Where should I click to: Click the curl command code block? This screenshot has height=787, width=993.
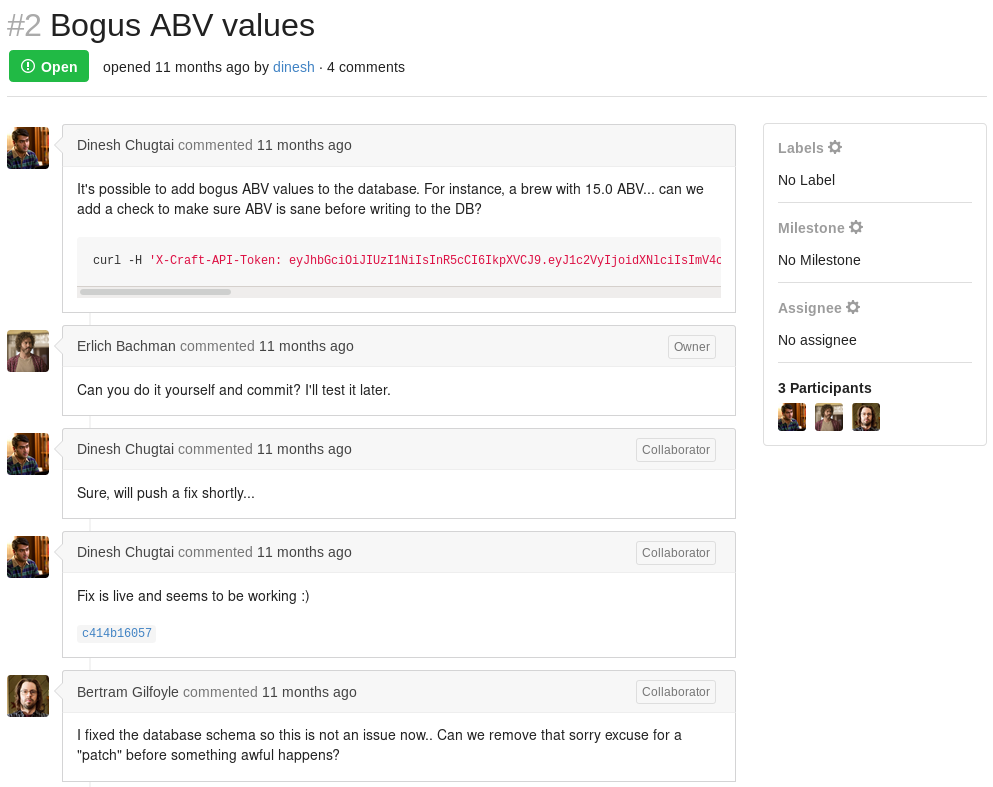pyautogui.click(x=399, y=260)
